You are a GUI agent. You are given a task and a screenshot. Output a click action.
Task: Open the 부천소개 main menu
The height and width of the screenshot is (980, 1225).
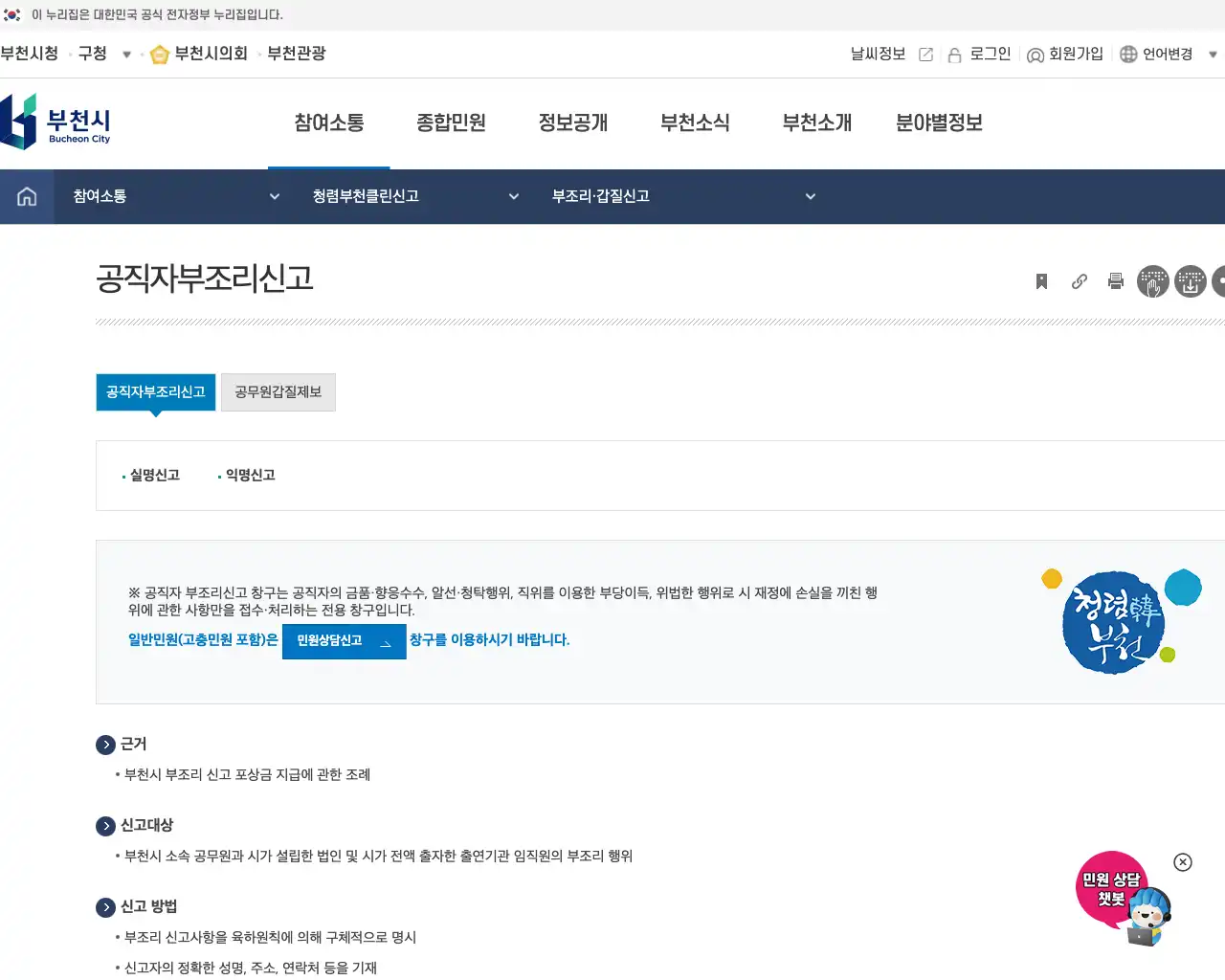tap(817, 122)
